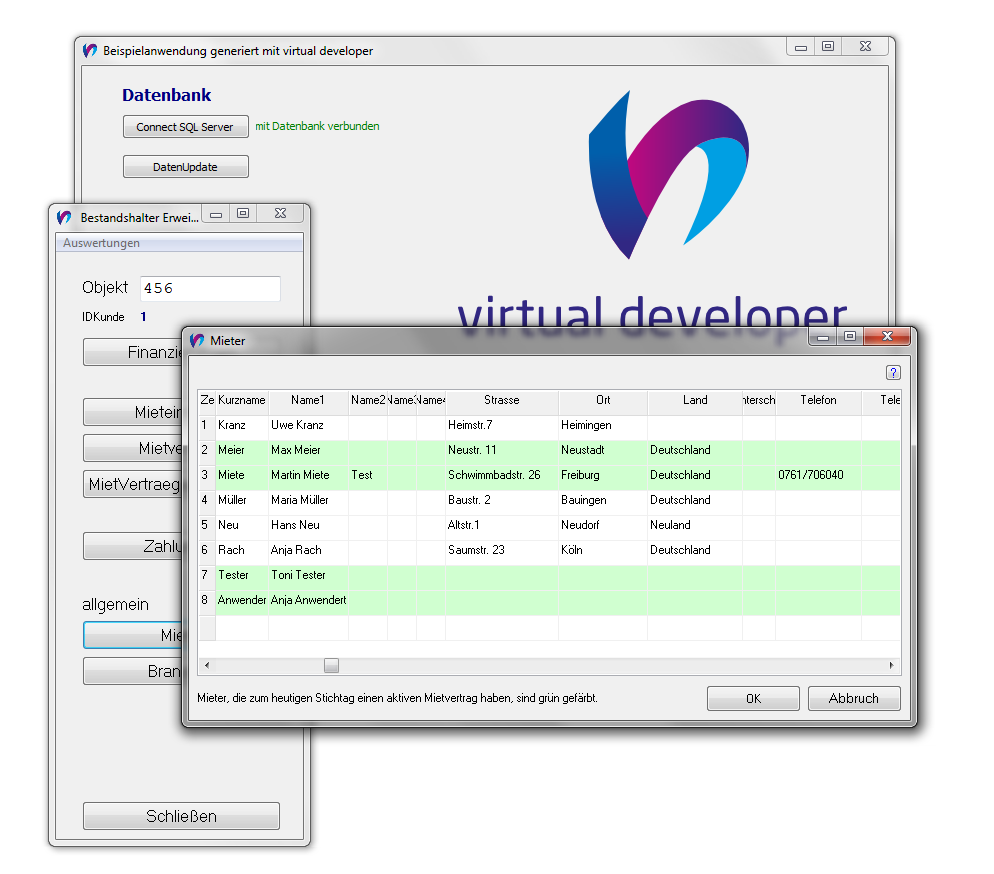Close the Mieter window
This screenshot has width=994, height=874.
(887, 337)
